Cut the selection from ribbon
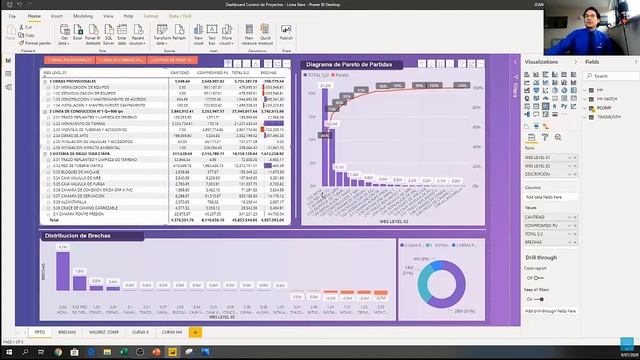Image resolution: width=640 pixels, height=360 pixels. pyautogui.click(x=25, y=27)
